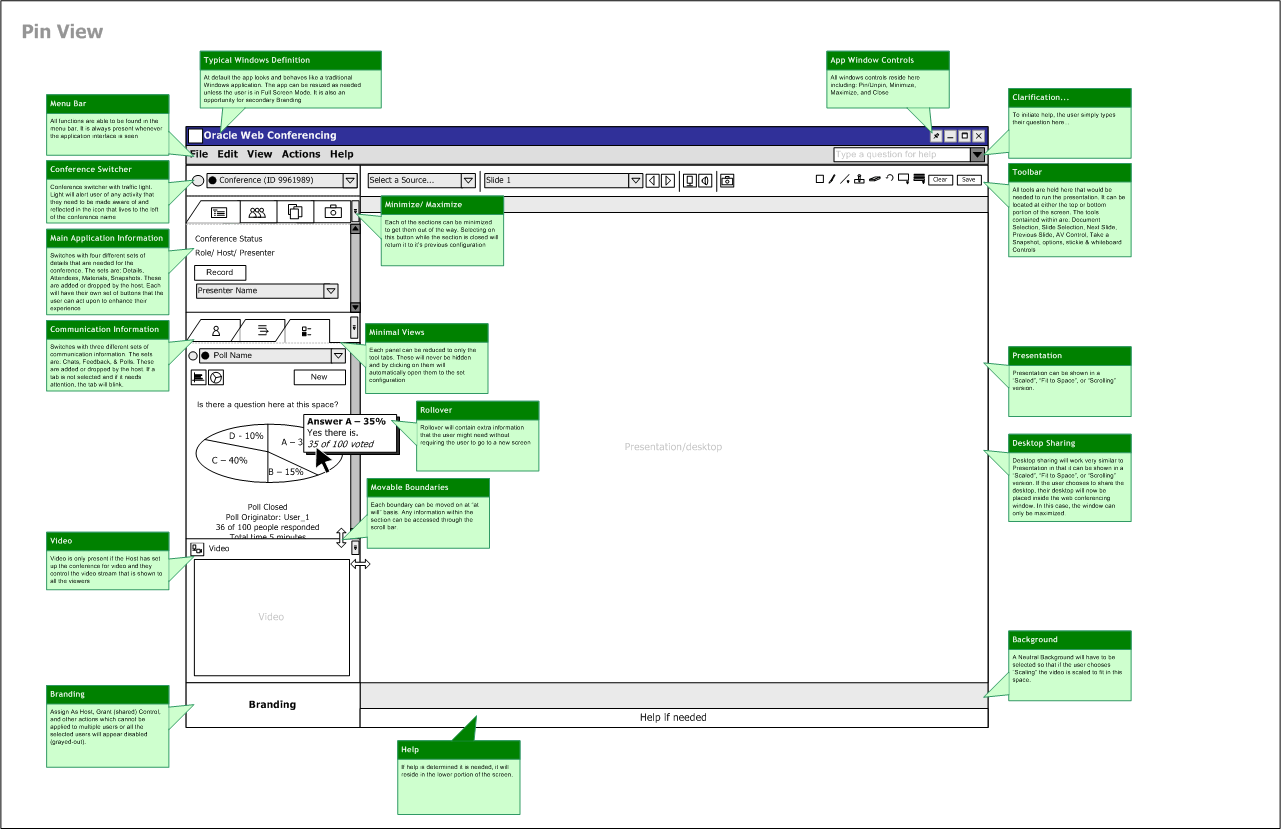Click the details panel scroll up arrow
This screenshot has height=829, width=1281.
click(355, 228)
